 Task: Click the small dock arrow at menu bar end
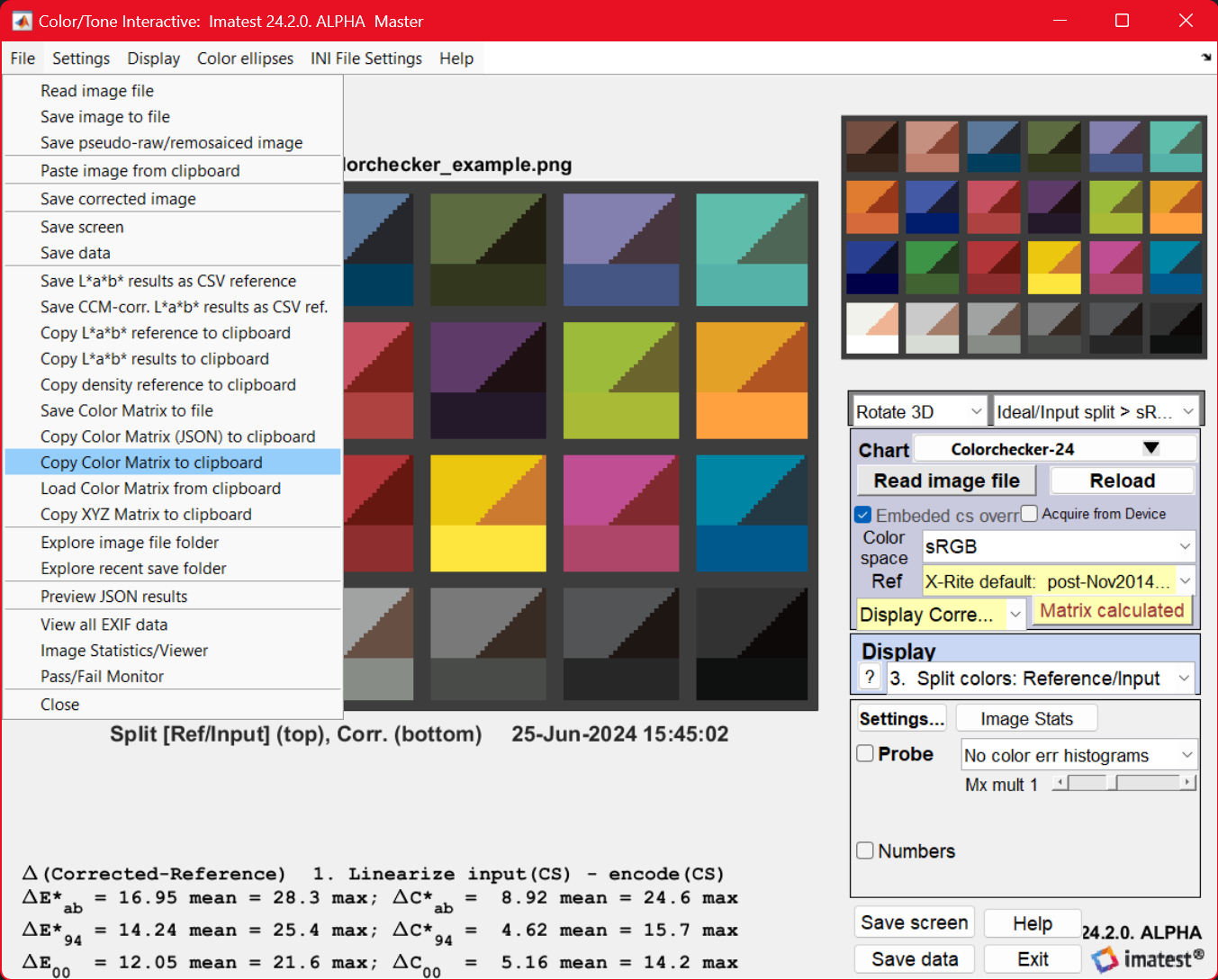(x=1206, y=58)
